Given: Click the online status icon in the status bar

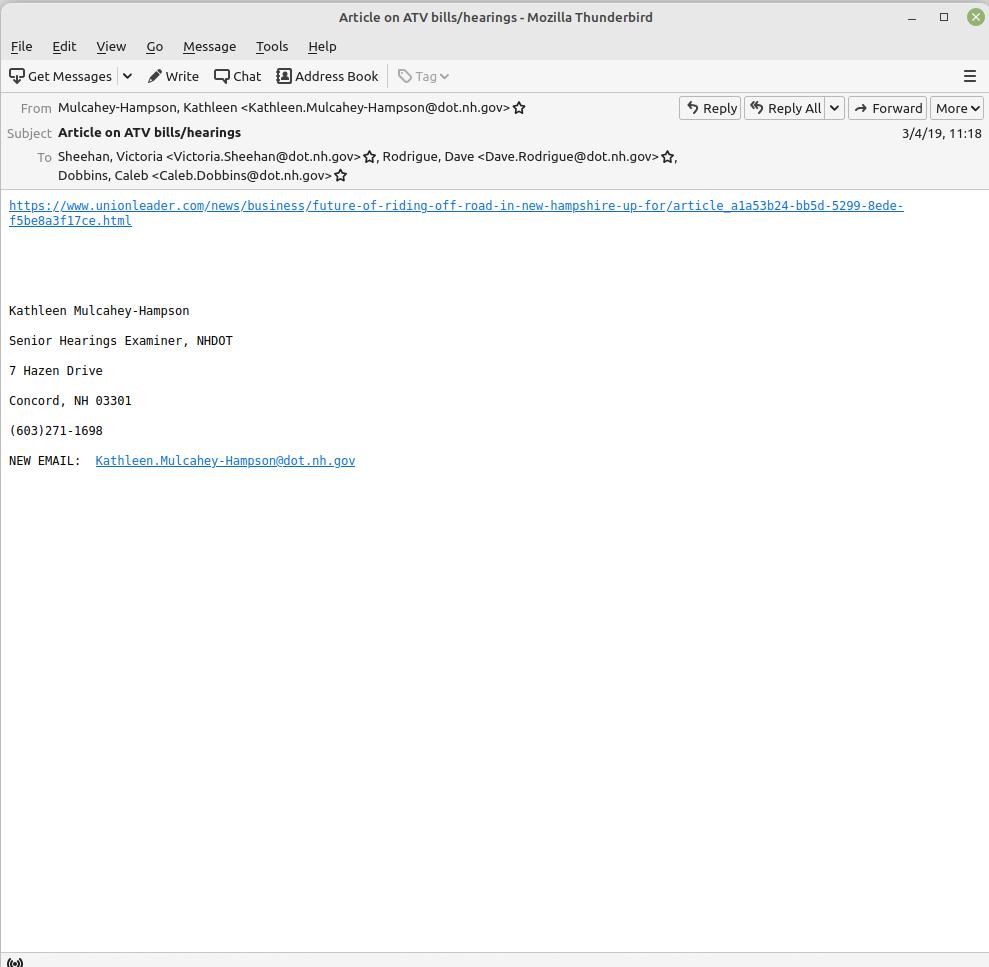Looking at the screenshot, I should pos(15,962).
